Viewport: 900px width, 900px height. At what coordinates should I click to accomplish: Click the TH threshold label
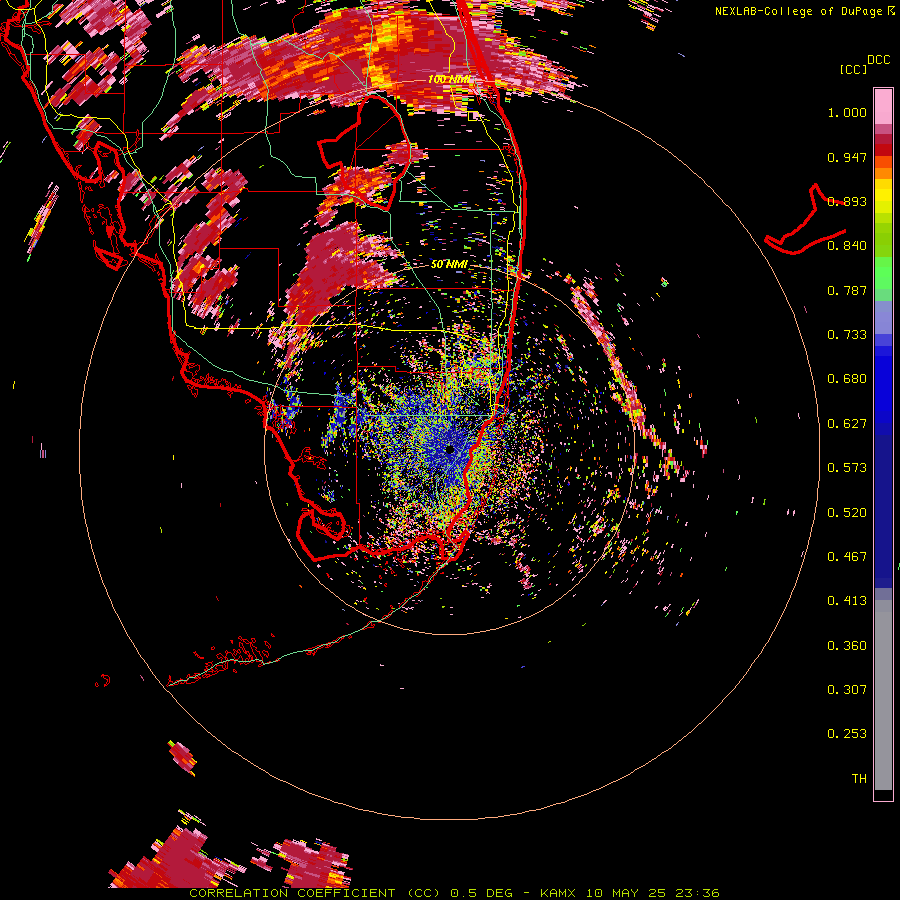859,779
